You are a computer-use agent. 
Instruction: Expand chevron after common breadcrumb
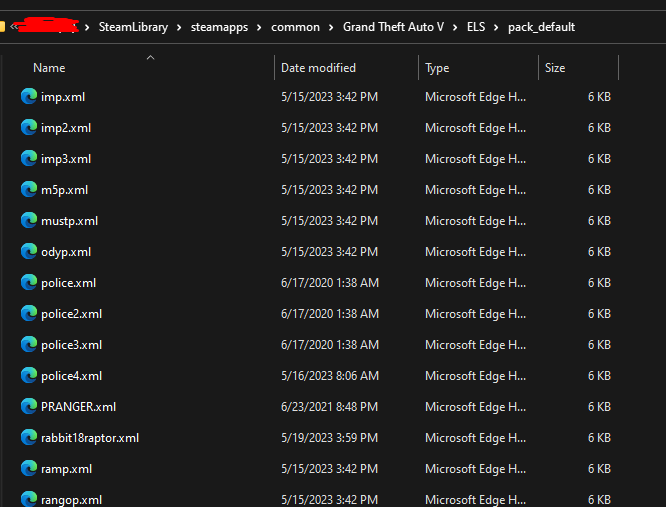point(331,28)
